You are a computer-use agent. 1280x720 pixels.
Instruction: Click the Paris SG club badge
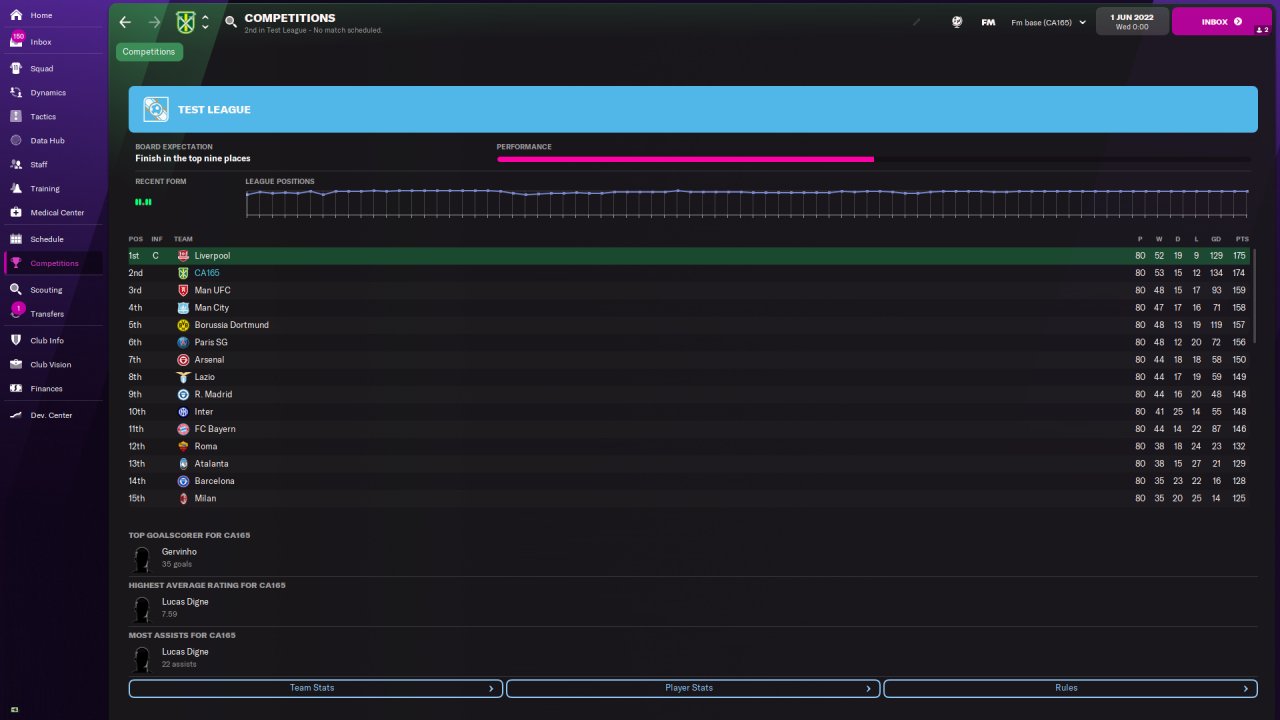point(183,343)
